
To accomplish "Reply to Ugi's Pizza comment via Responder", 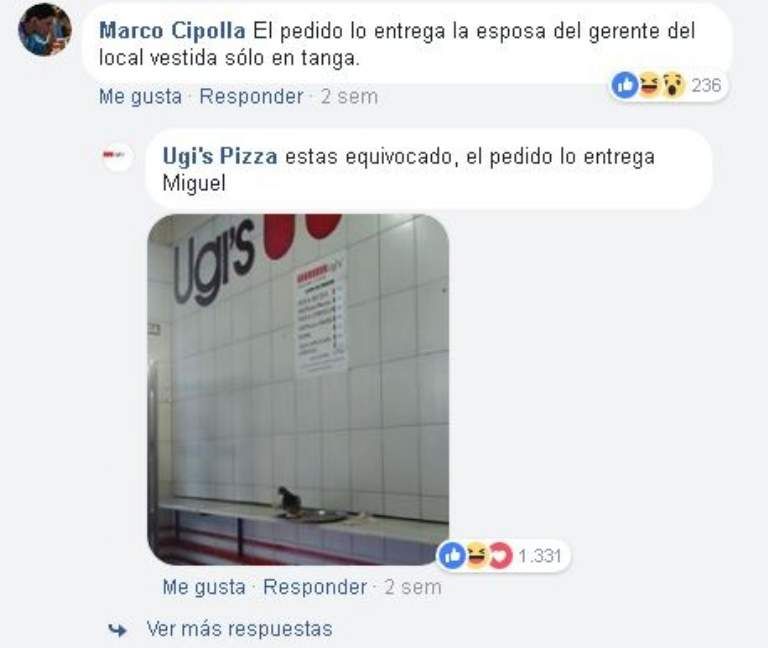I will tap(315, 587).
